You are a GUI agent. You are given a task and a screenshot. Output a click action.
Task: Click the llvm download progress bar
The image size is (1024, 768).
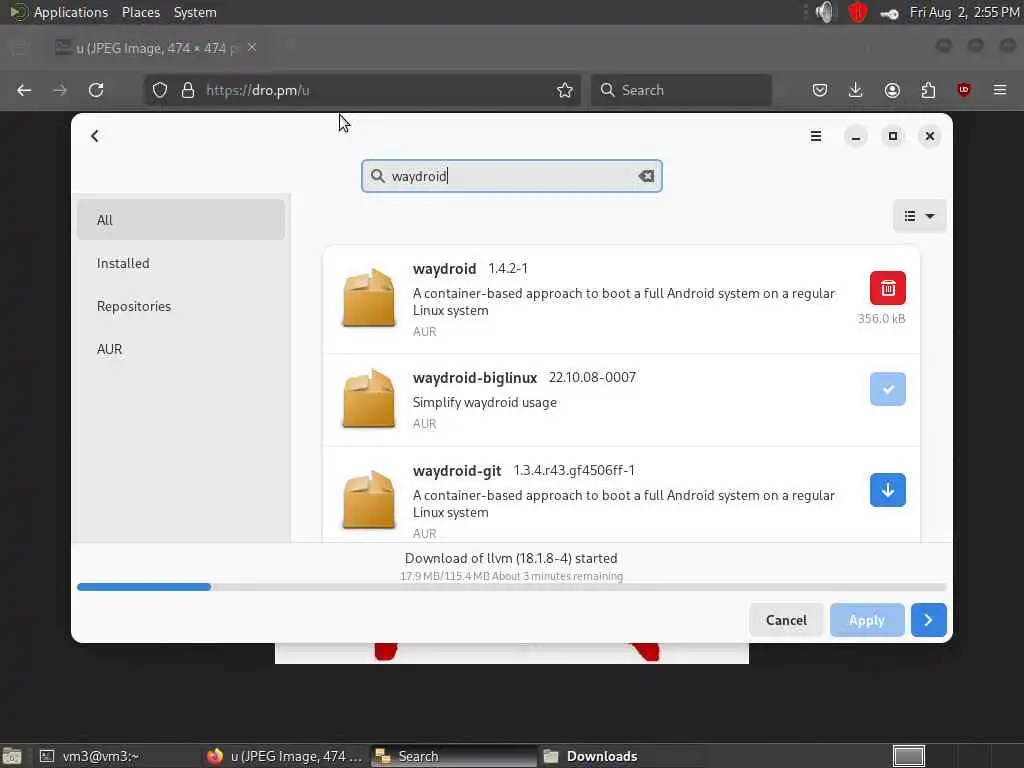click(511, 587)
